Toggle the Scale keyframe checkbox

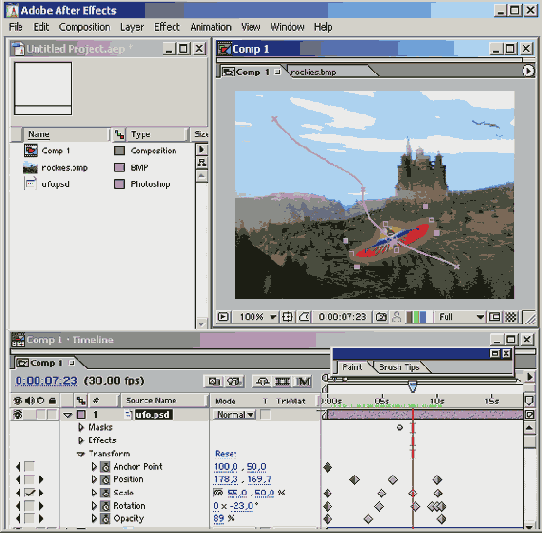pyautogui.click(x=30, y=493)
